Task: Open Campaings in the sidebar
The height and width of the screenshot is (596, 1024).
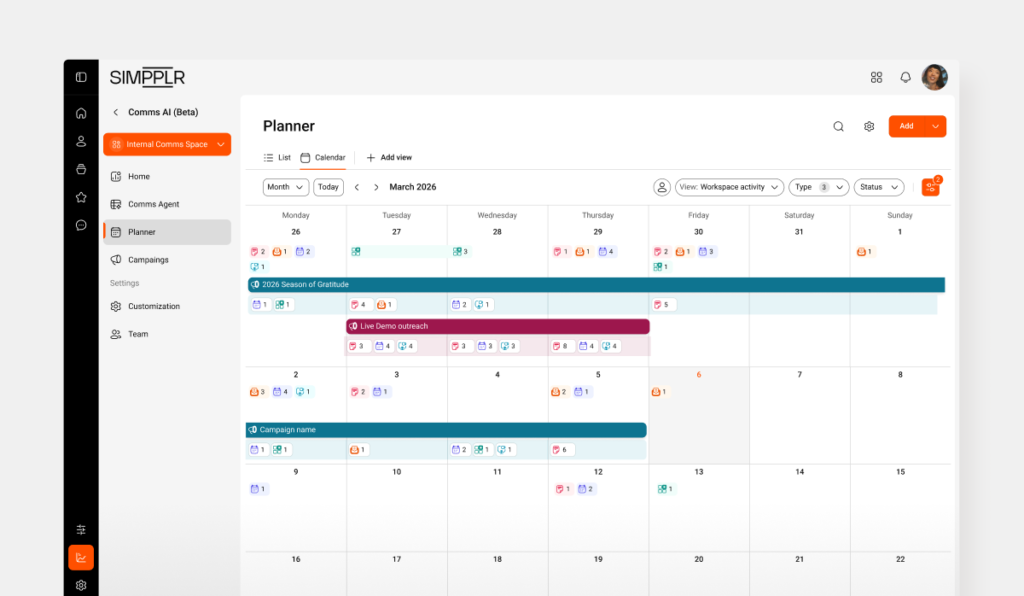Action: pyautogui.click(x=167, y=260)
